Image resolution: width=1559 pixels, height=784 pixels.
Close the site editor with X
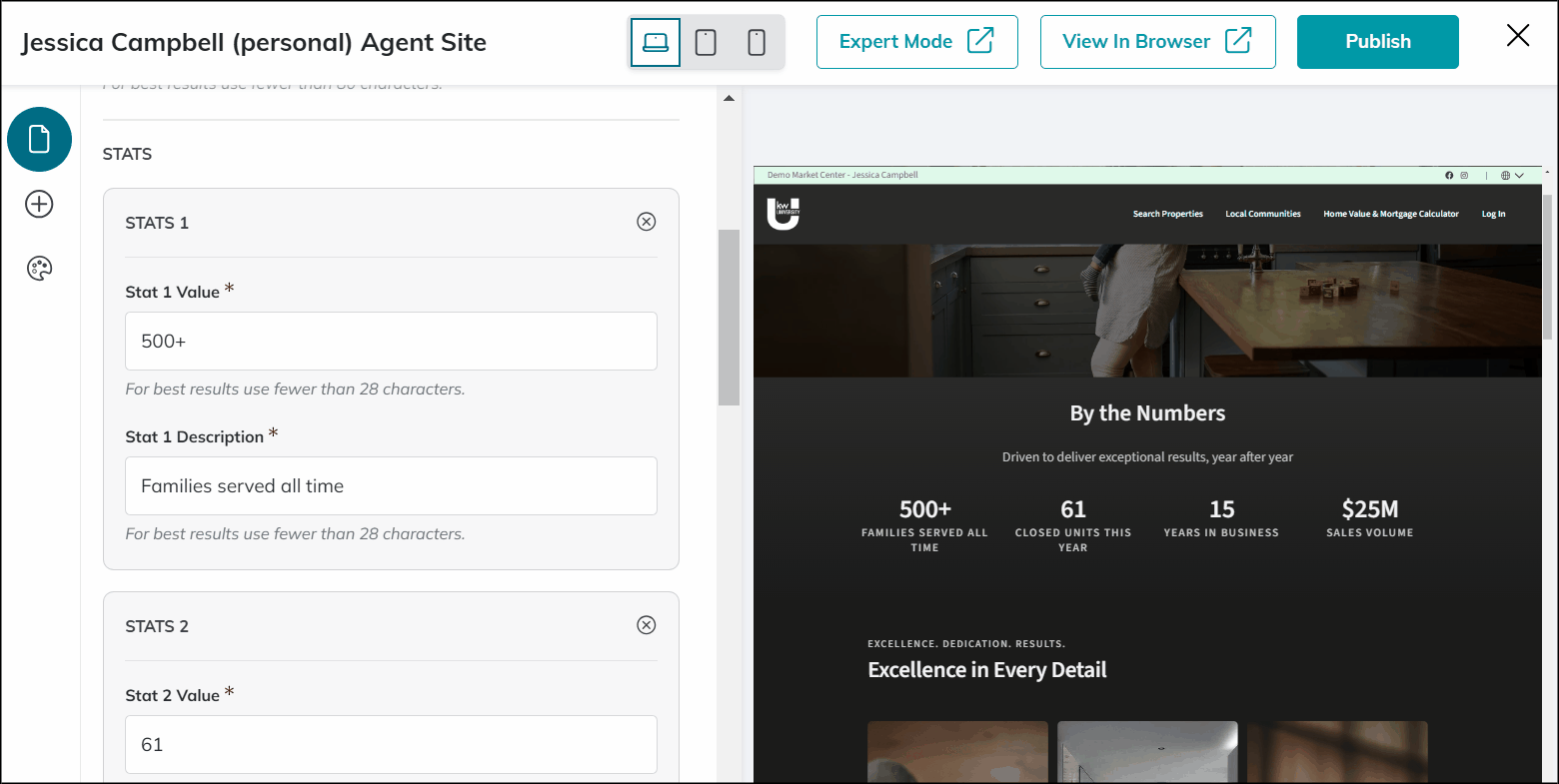[1518, 36]
